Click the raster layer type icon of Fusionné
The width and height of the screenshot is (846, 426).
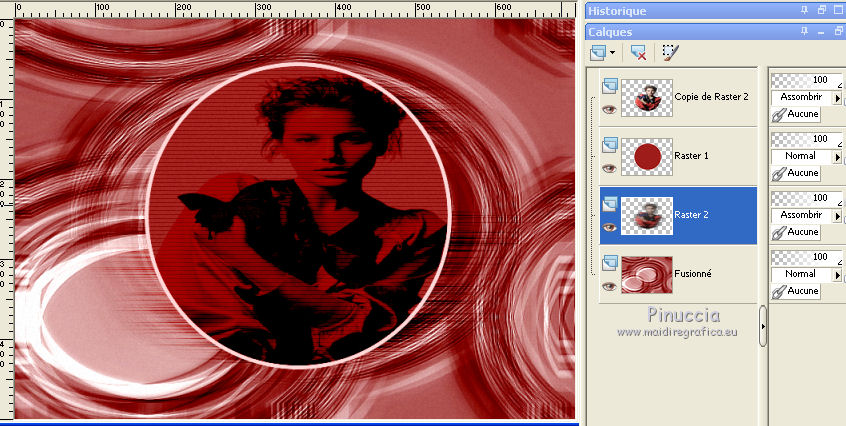coord(610,262)
